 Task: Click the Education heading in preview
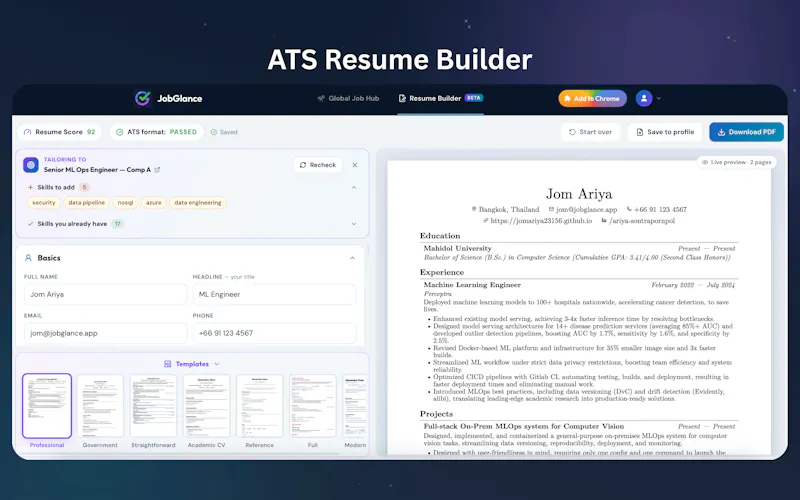pyautogui.click(x=440, y=236)
